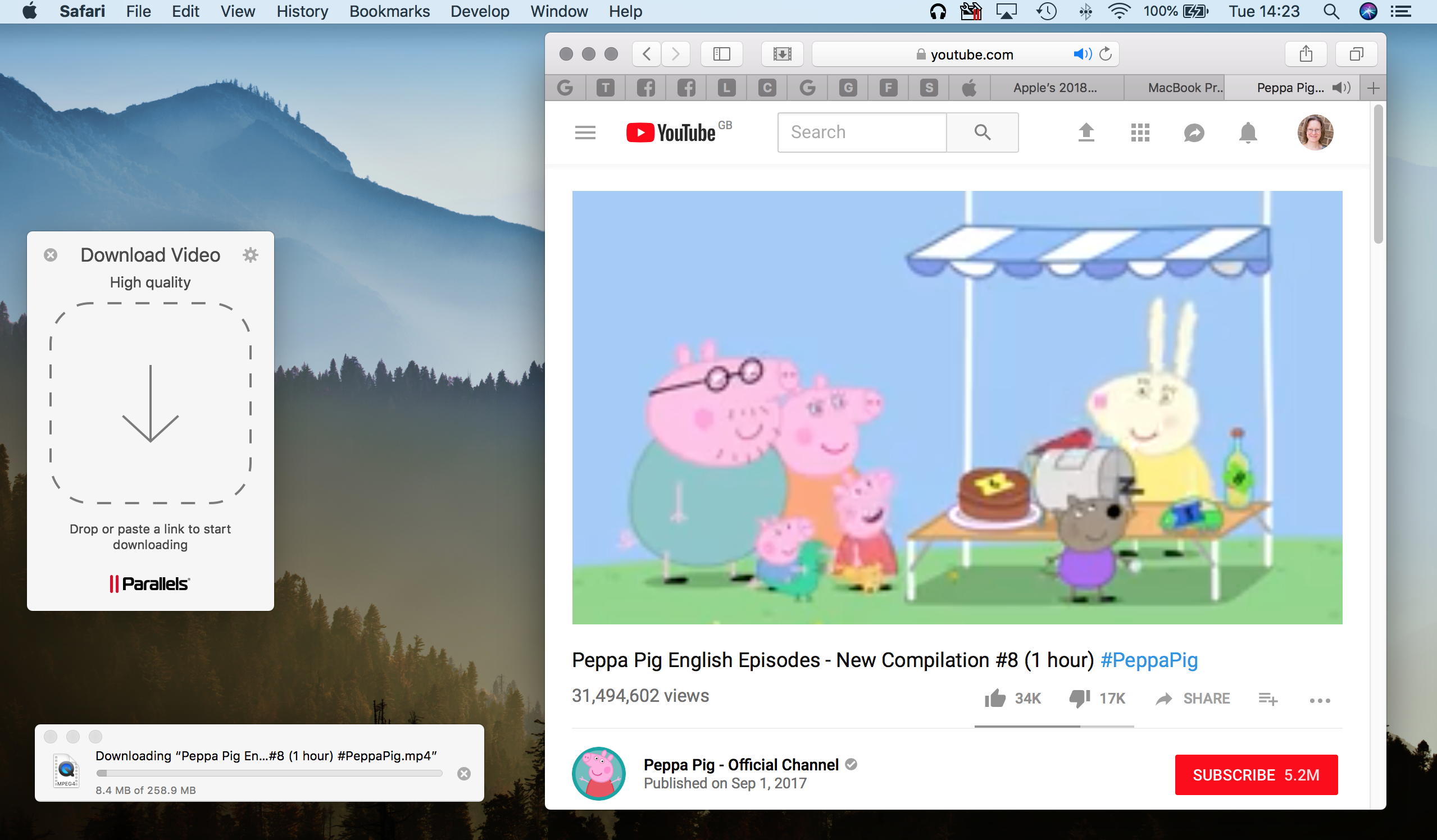Open the YouTube apps grid
This screenshot has height=840, width=1437.
(1140, 132)
